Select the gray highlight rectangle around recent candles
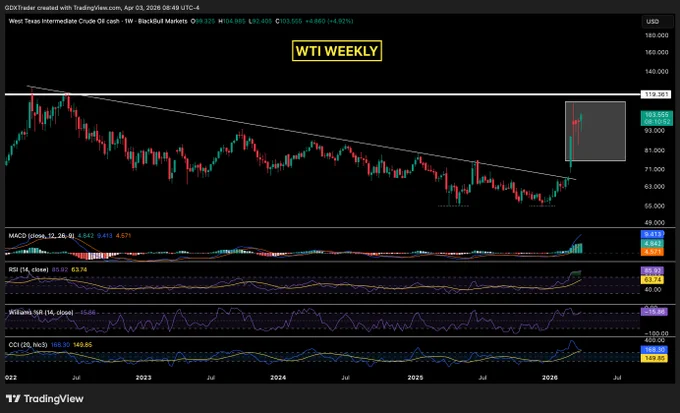This screenshot has width=680, height=413. 595,131
